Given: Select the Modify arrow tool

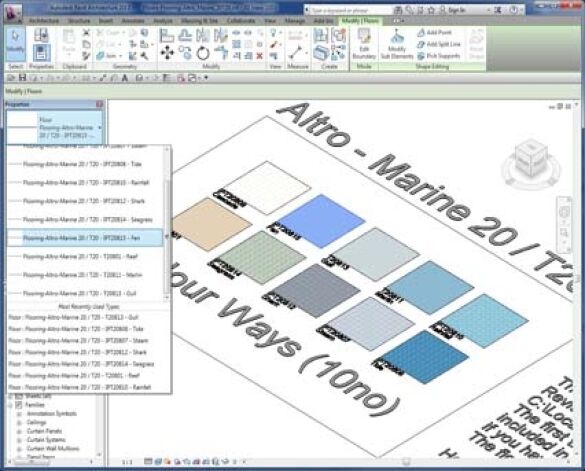Looking at the screenshot, I should [15, 44].
